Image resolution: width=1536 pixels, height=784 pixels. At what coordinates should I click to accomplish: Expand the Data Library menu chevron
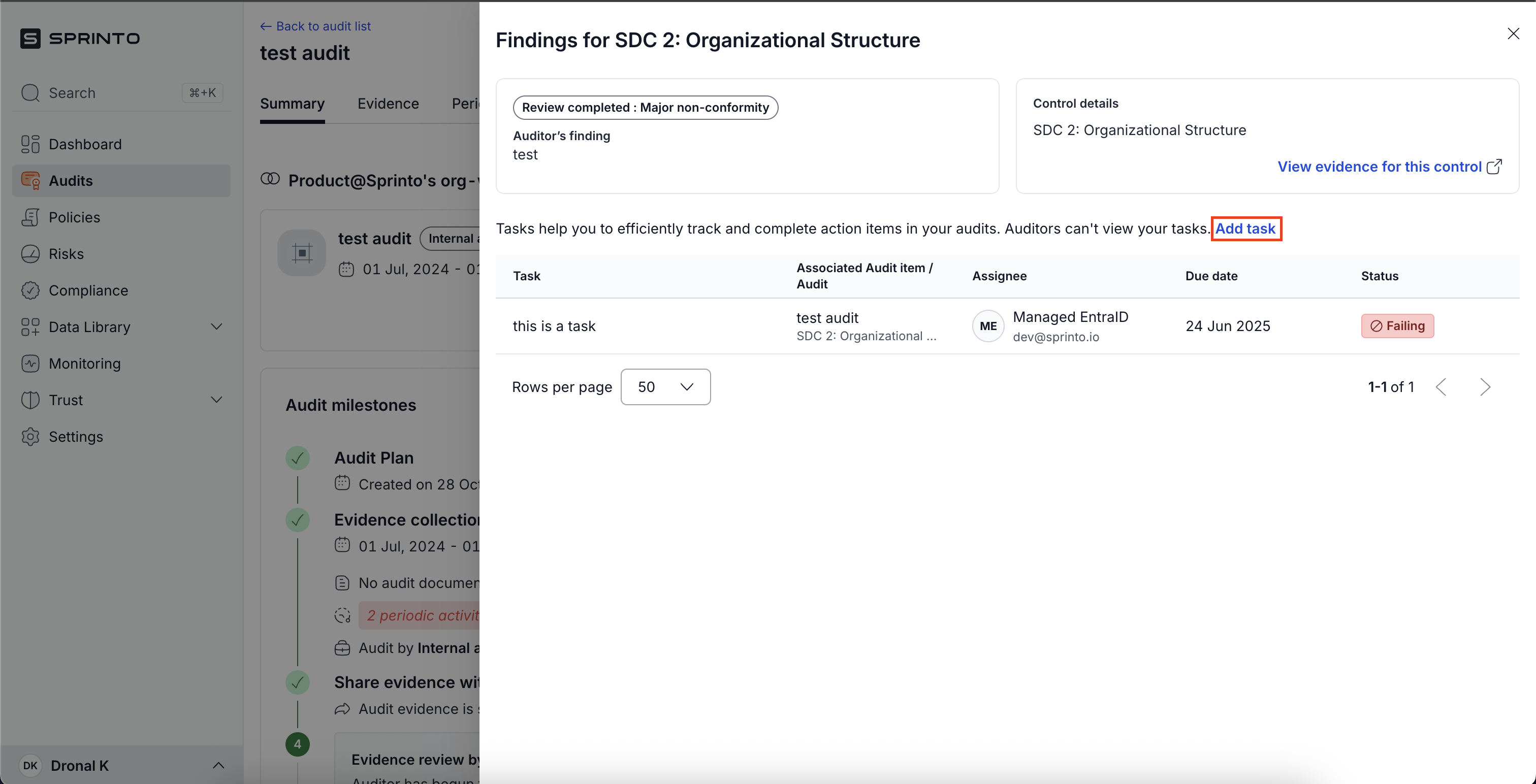217,326
